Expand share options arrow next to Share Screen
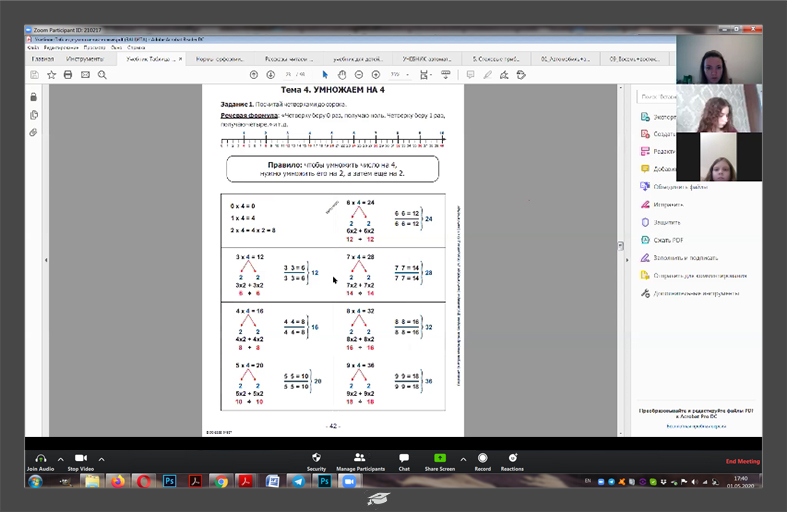The height and width of the screenshot is (512, 787). 463,459
